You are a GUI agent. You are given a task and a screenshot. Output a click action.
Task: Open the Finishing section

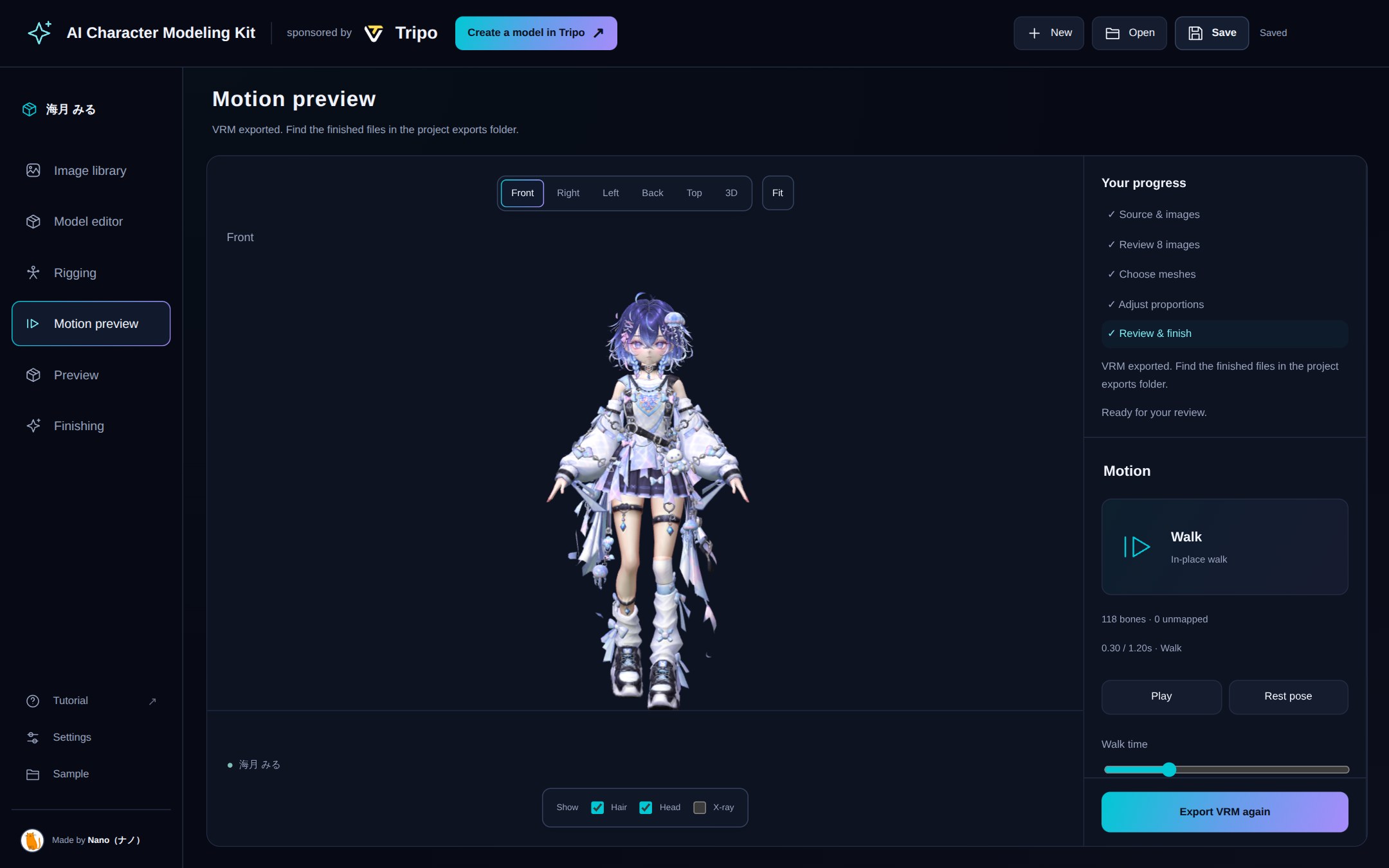(91, 426)
